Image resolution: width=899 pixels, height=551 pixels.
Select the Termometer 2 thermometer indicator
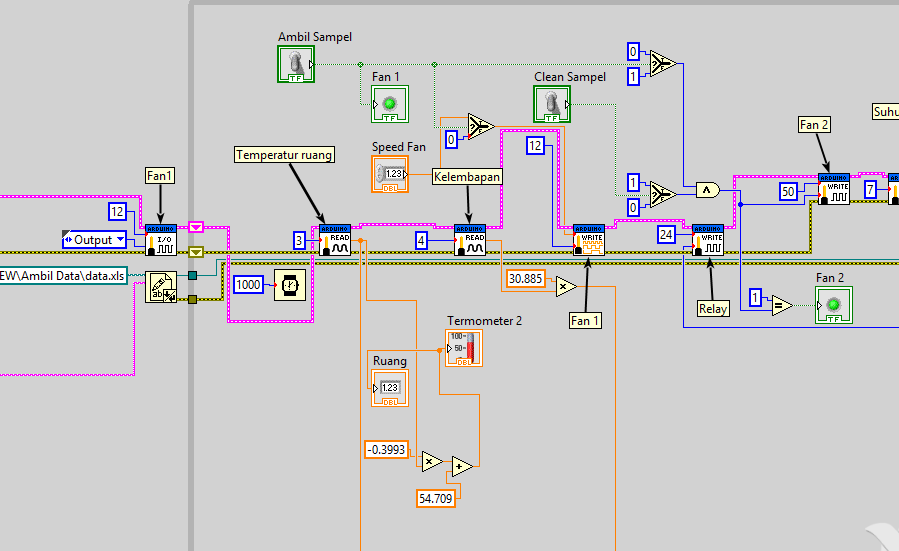[x=464, y=348]
